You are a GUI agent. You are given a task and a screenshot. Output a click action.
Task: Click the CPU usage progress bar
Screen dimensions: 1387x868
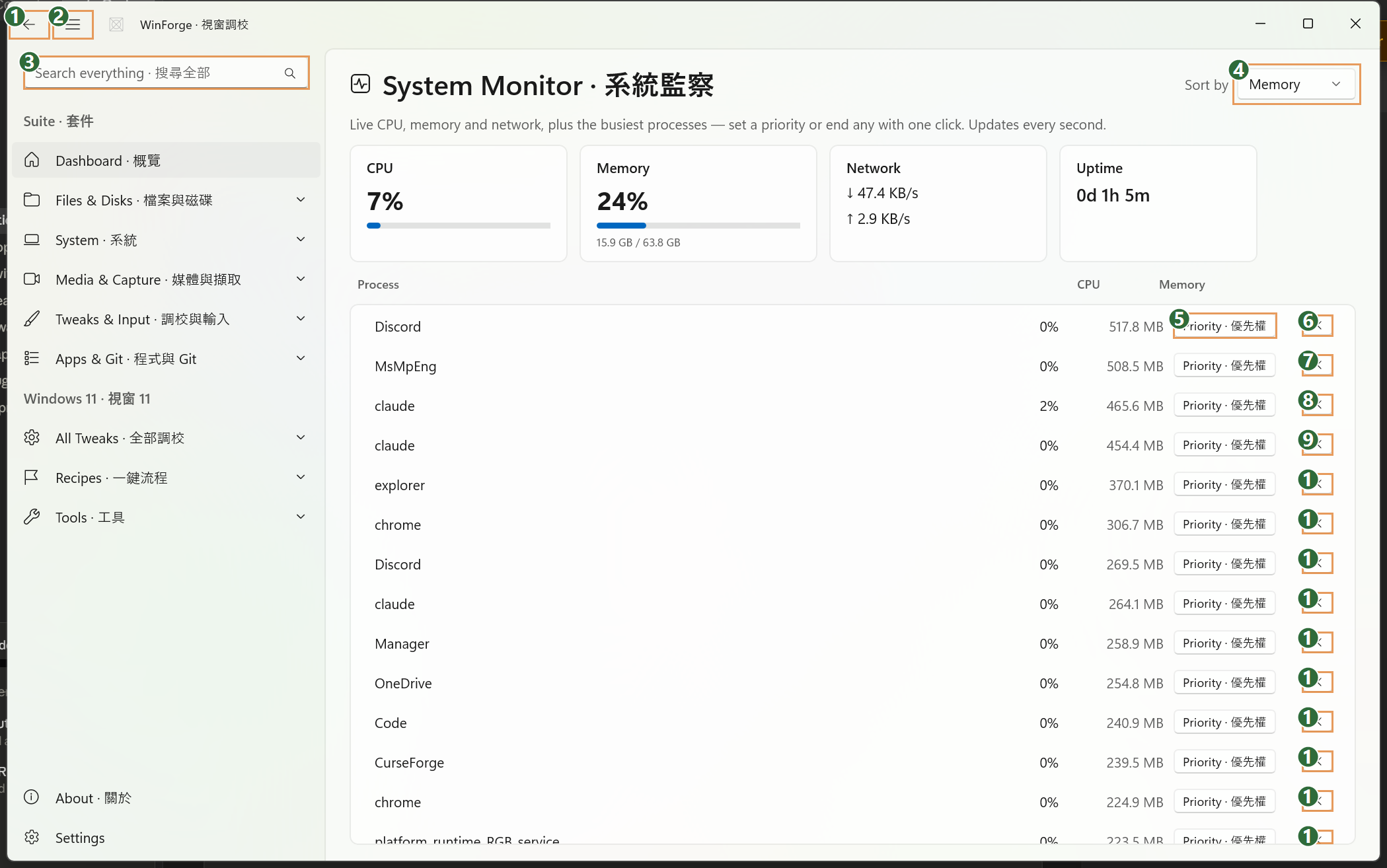[x=459, y=225]
